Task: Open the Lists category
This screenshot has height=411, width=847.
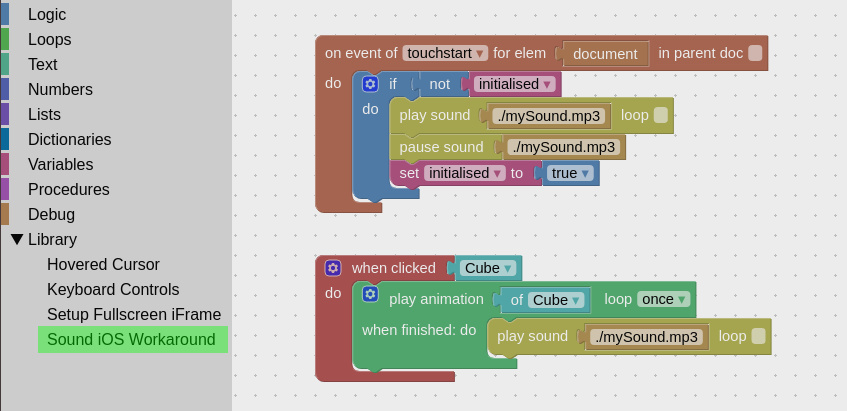Action: pos(44,114)
